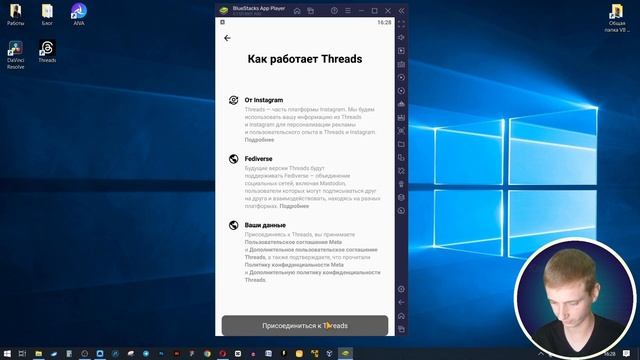Open BlueStacks hamburger menu
640x360 pixels.
coord(348,11)
